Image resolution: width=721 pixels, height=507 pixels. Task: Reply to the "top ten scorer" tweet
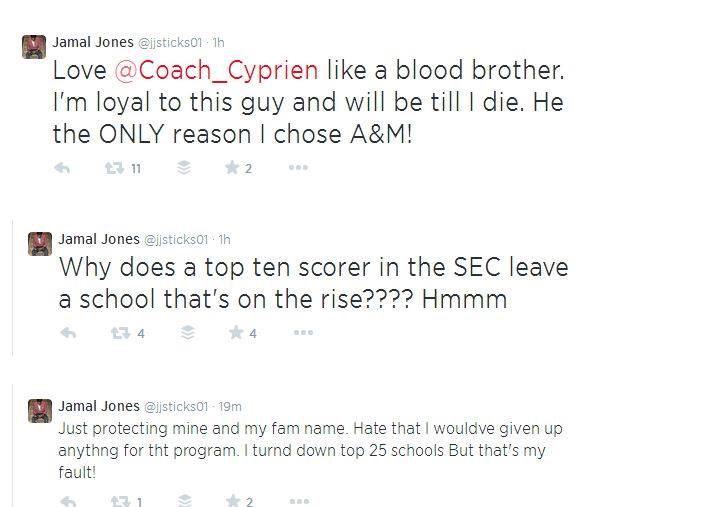point(68,333)
